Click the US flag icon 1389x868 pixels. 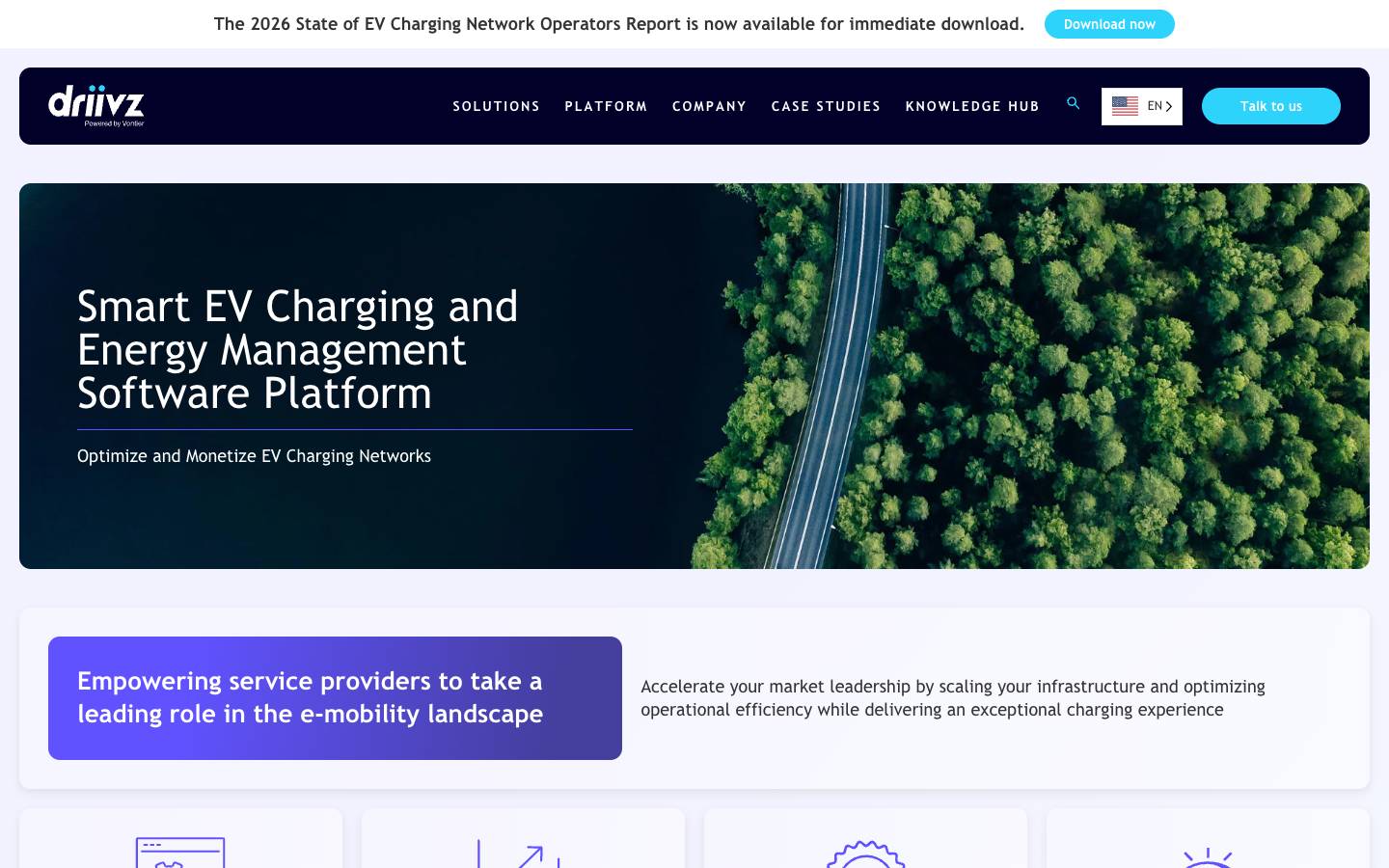coord(1125,106)
